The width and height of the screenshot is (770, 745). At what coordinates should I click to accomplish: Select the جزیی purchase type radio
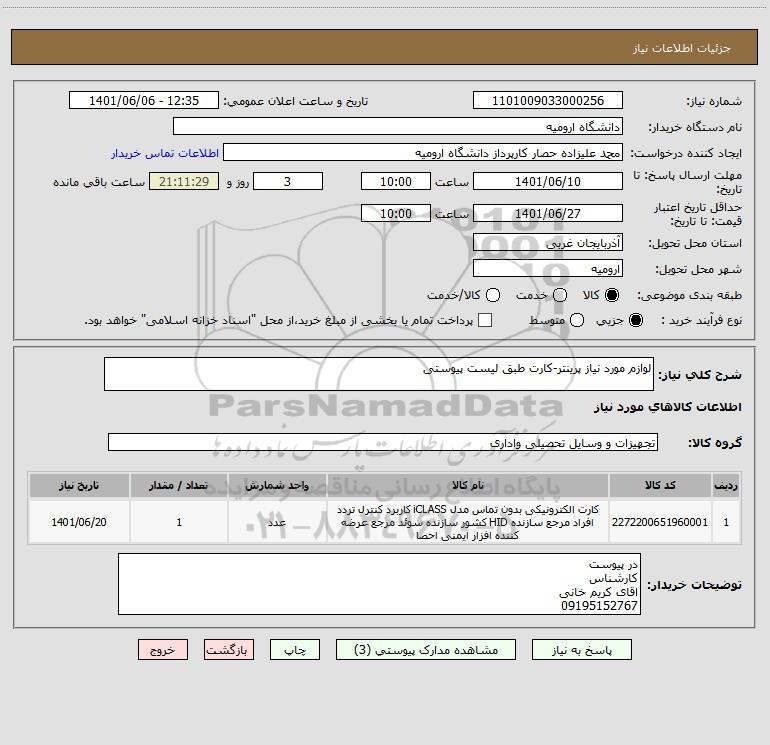(x=636, y=321)
